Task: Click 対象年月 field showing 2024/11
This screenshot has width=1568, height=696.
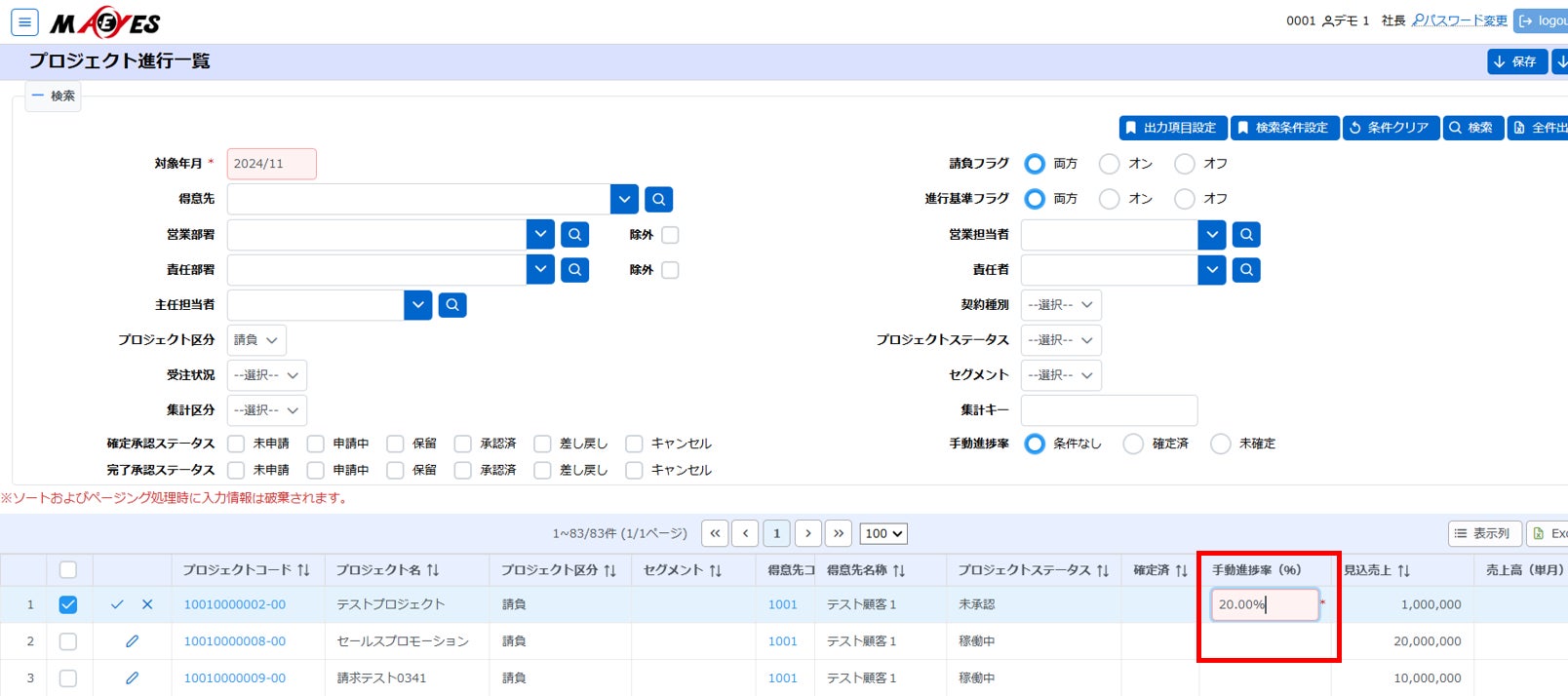Action: (272, 164)
